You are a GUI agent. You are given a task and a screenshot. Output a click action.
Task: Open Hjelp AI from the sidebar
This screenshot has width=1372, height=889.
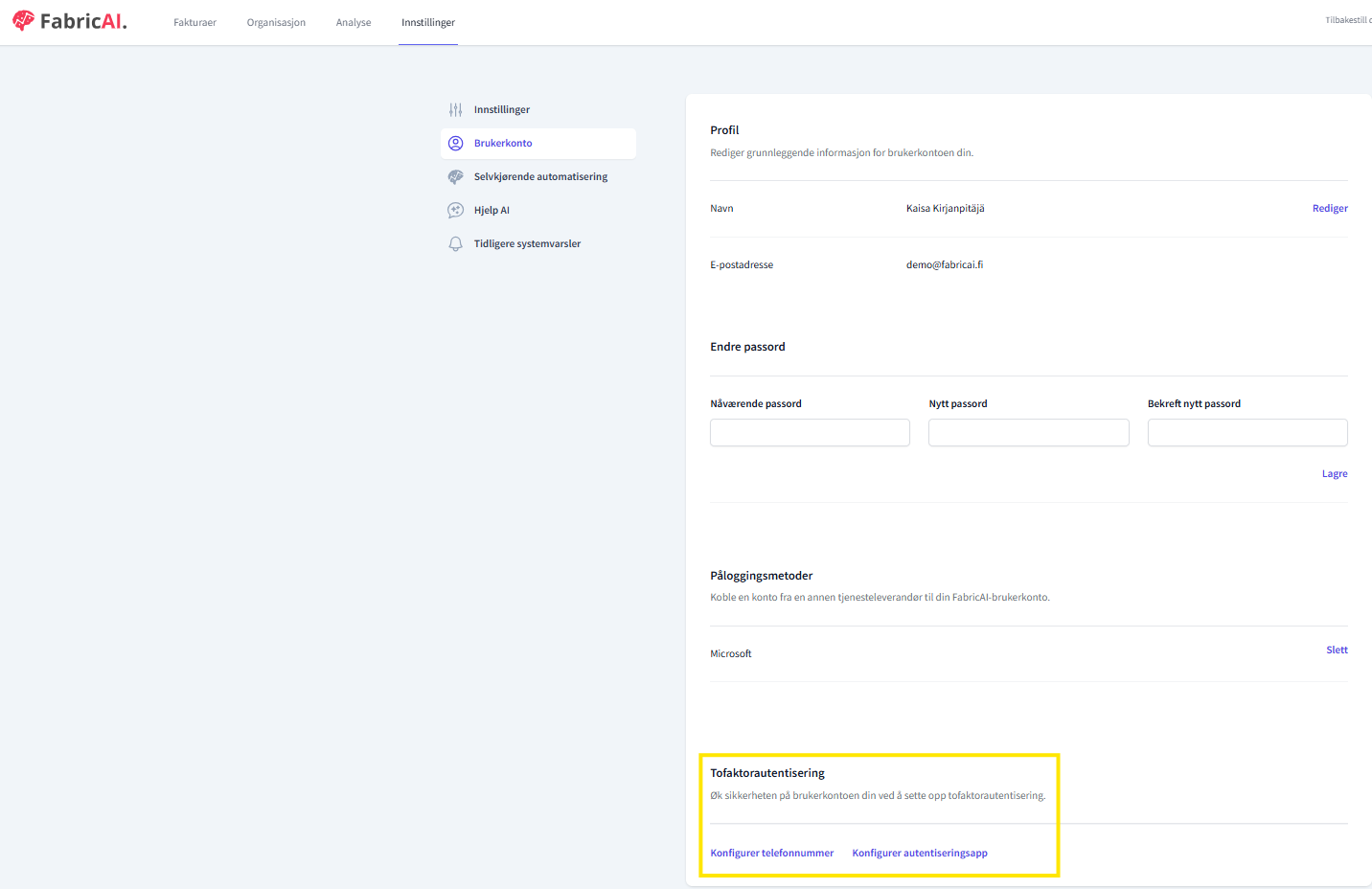pos(538,211)
